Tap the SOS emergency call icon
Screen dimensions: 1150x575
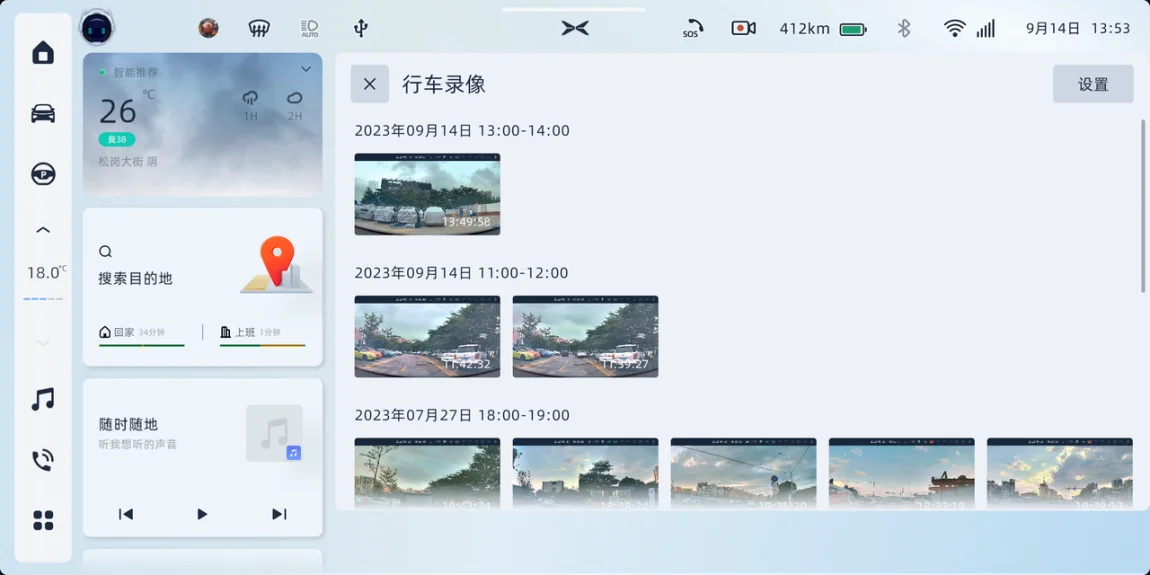[692, 29]
